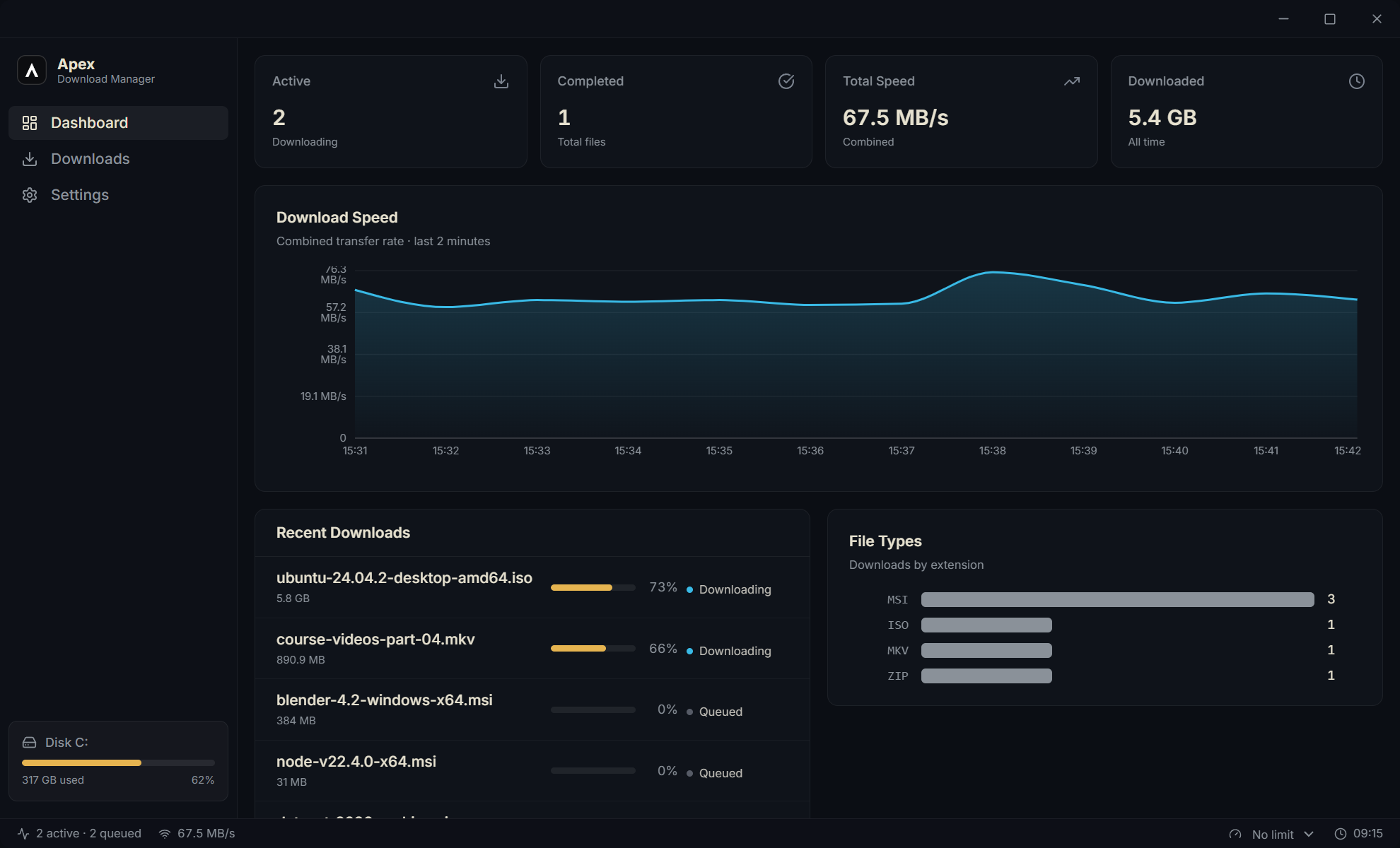Click the Settings gear icon
Screen dimensions: 1400x848
(30, 195)
